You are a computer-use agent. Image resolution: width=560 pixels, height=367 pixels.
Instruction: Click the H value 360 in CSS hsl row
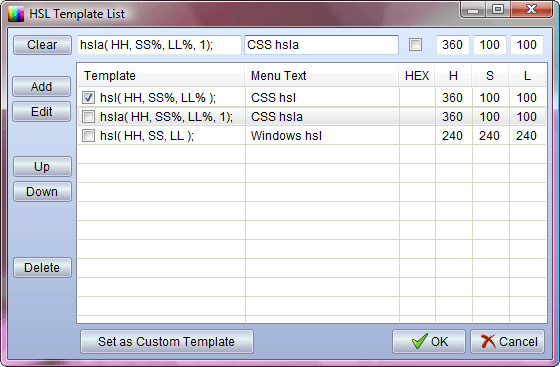coord(452,98)
